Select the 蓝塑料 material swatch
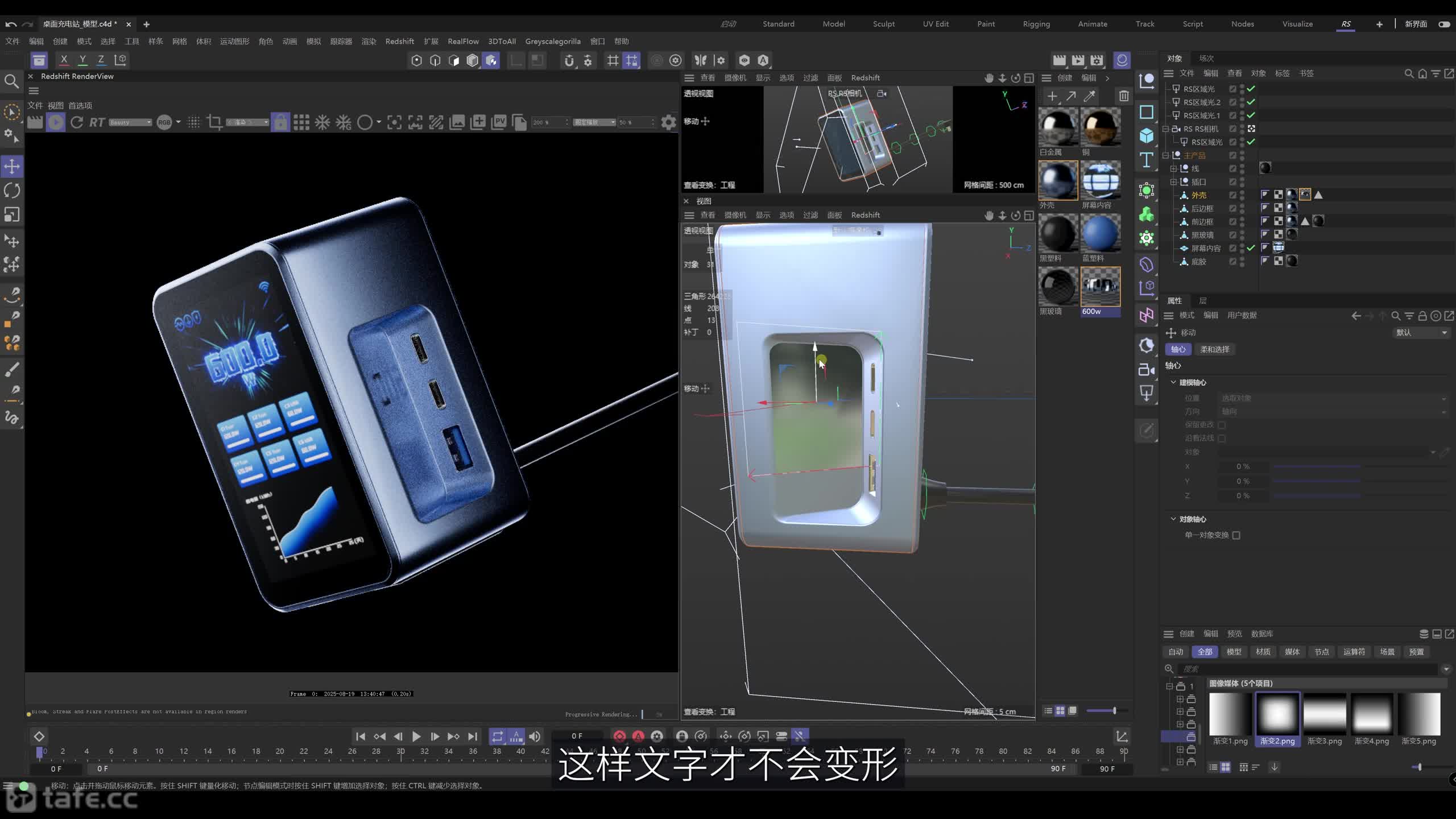Viewport: 1456px width, 819px height. tap(1100, 234)
